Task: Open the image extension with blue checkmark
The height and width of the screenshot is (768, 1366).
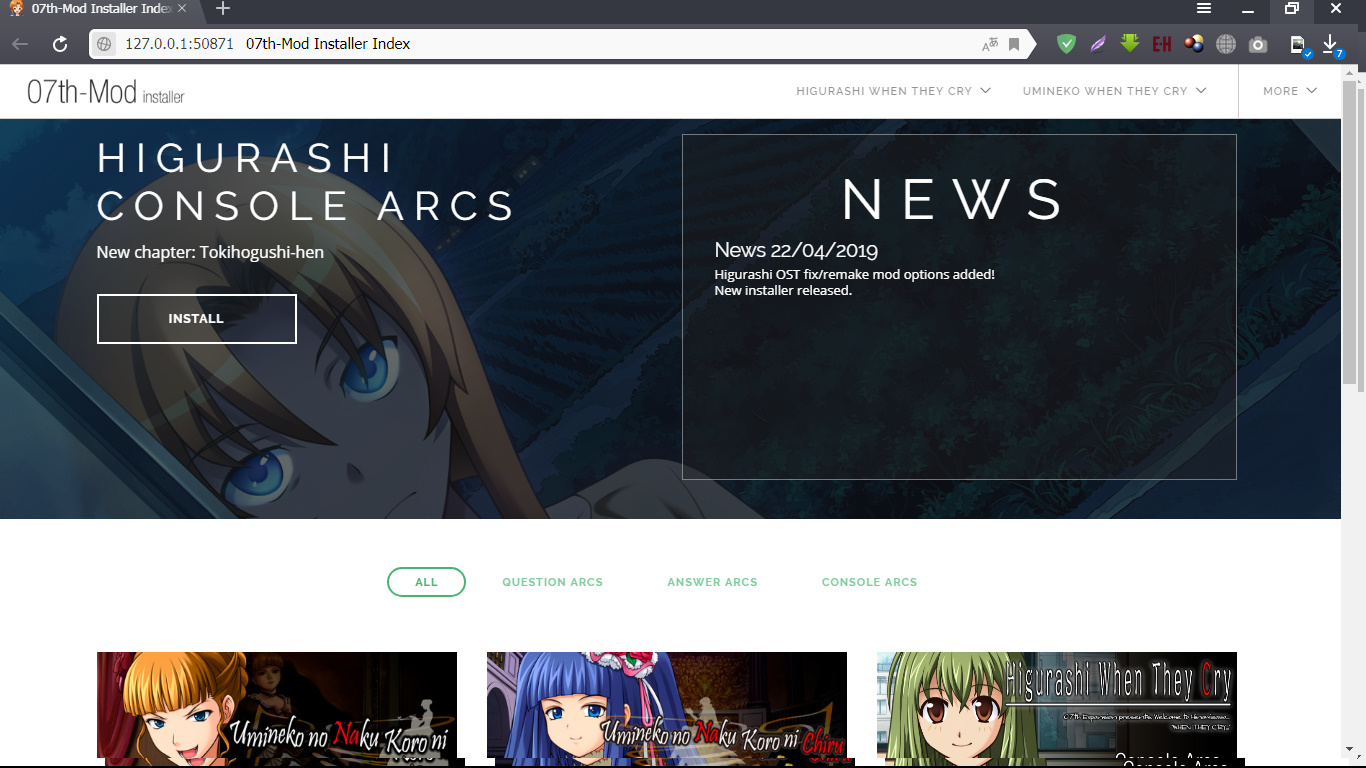Action: [1299, 45]
